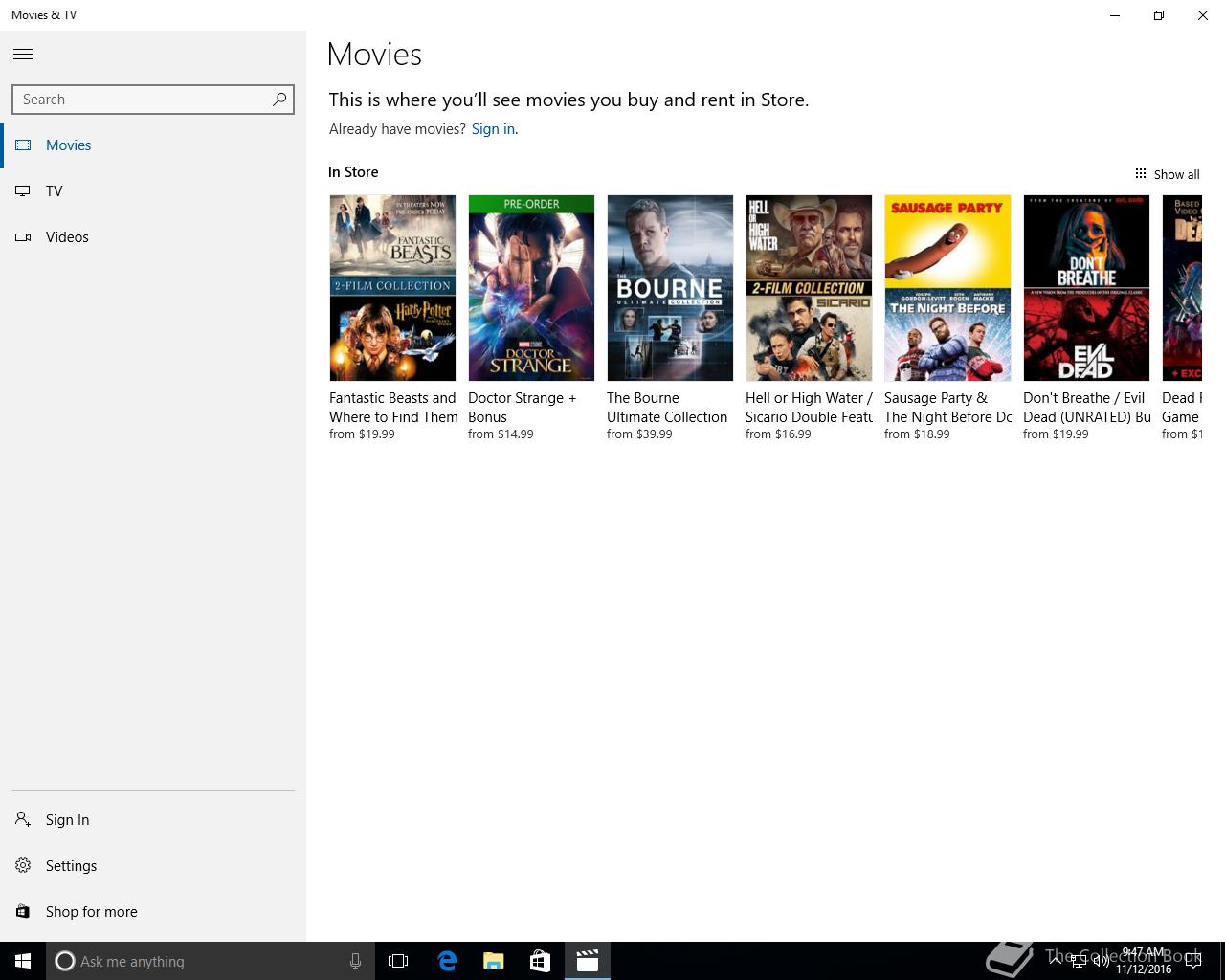Open the hamburger navigation menu
Image resolution: width=1225 pixels, height=980 pixels.
(23, 55)
